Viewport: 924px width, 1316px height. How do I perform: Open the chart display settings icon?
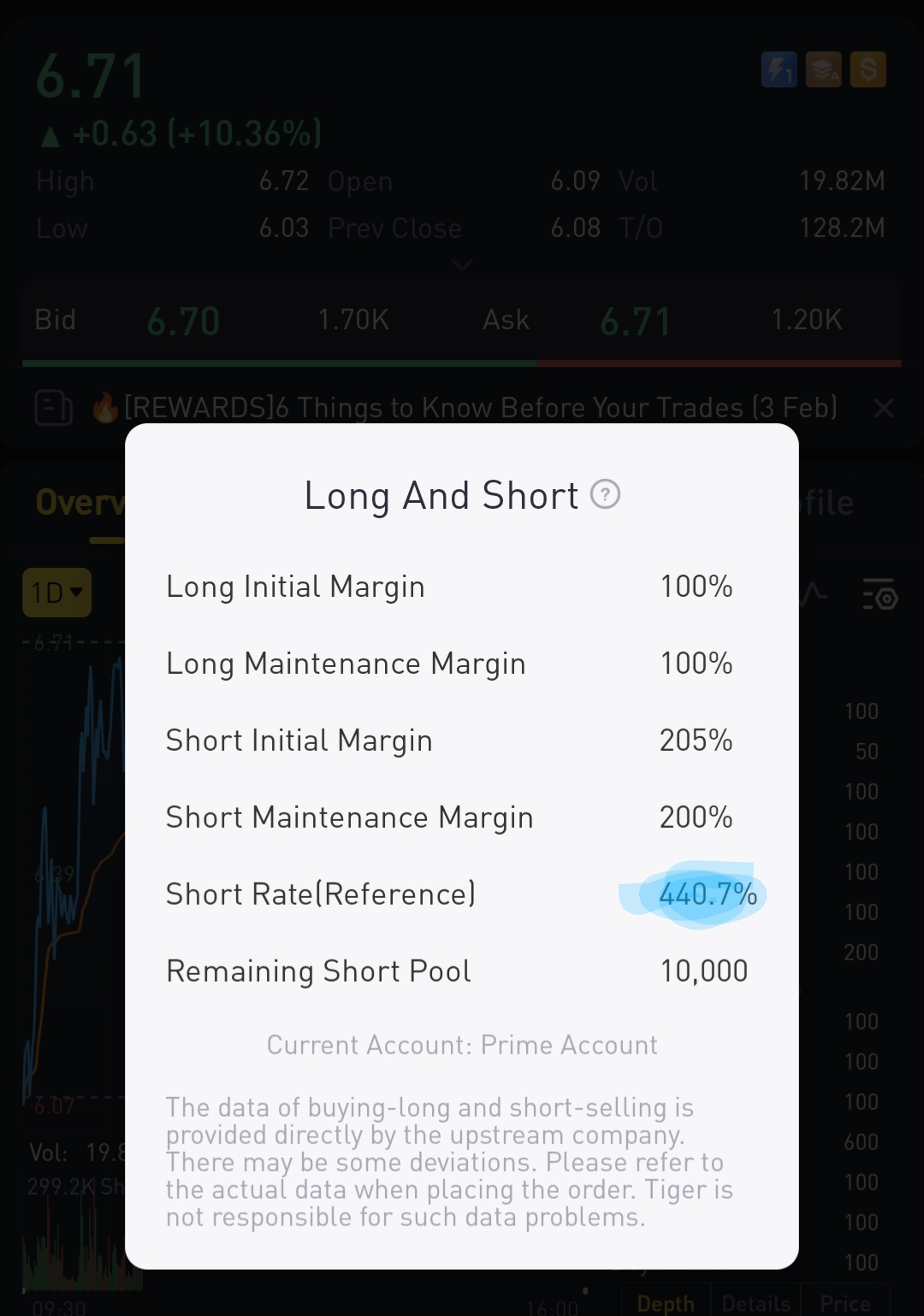[x=880, y=593]
